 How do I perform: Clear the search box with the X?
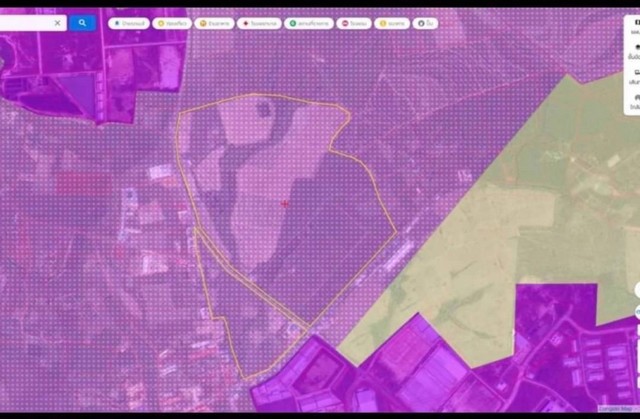[x=57, y=22]
